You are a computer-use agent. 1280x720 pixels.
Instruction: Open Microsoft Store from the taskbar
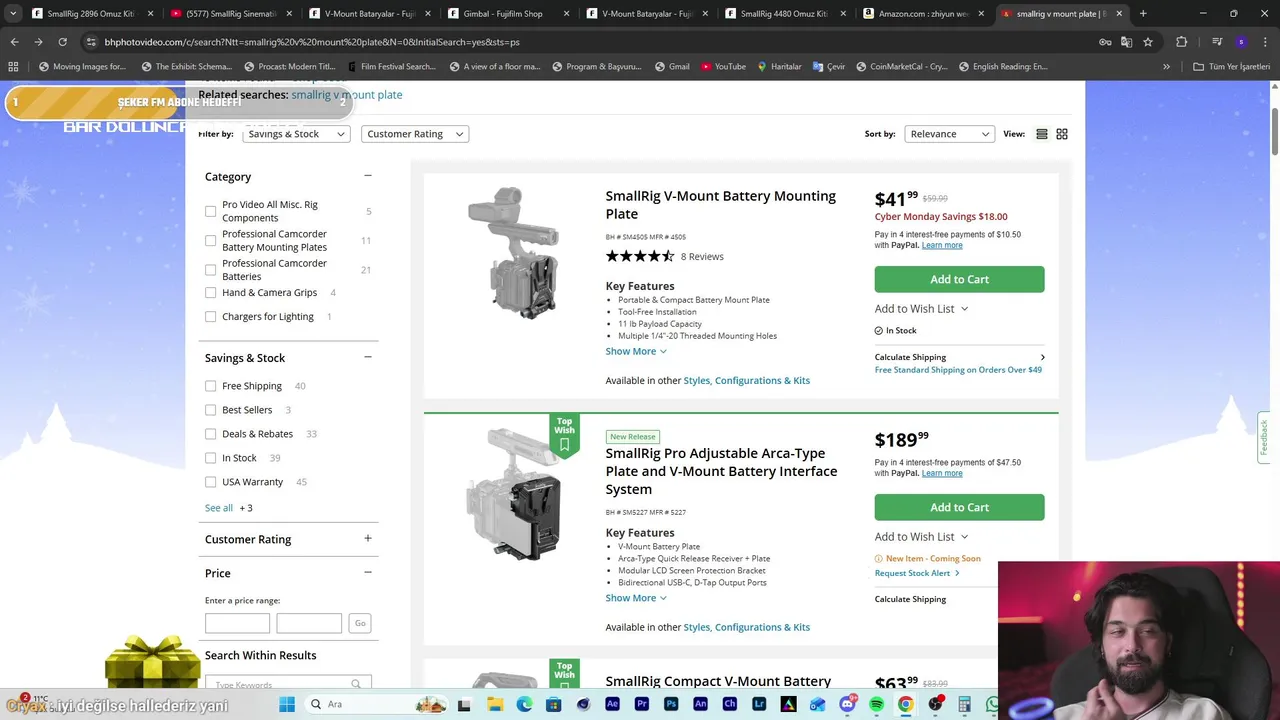click(x=553, y=704)
